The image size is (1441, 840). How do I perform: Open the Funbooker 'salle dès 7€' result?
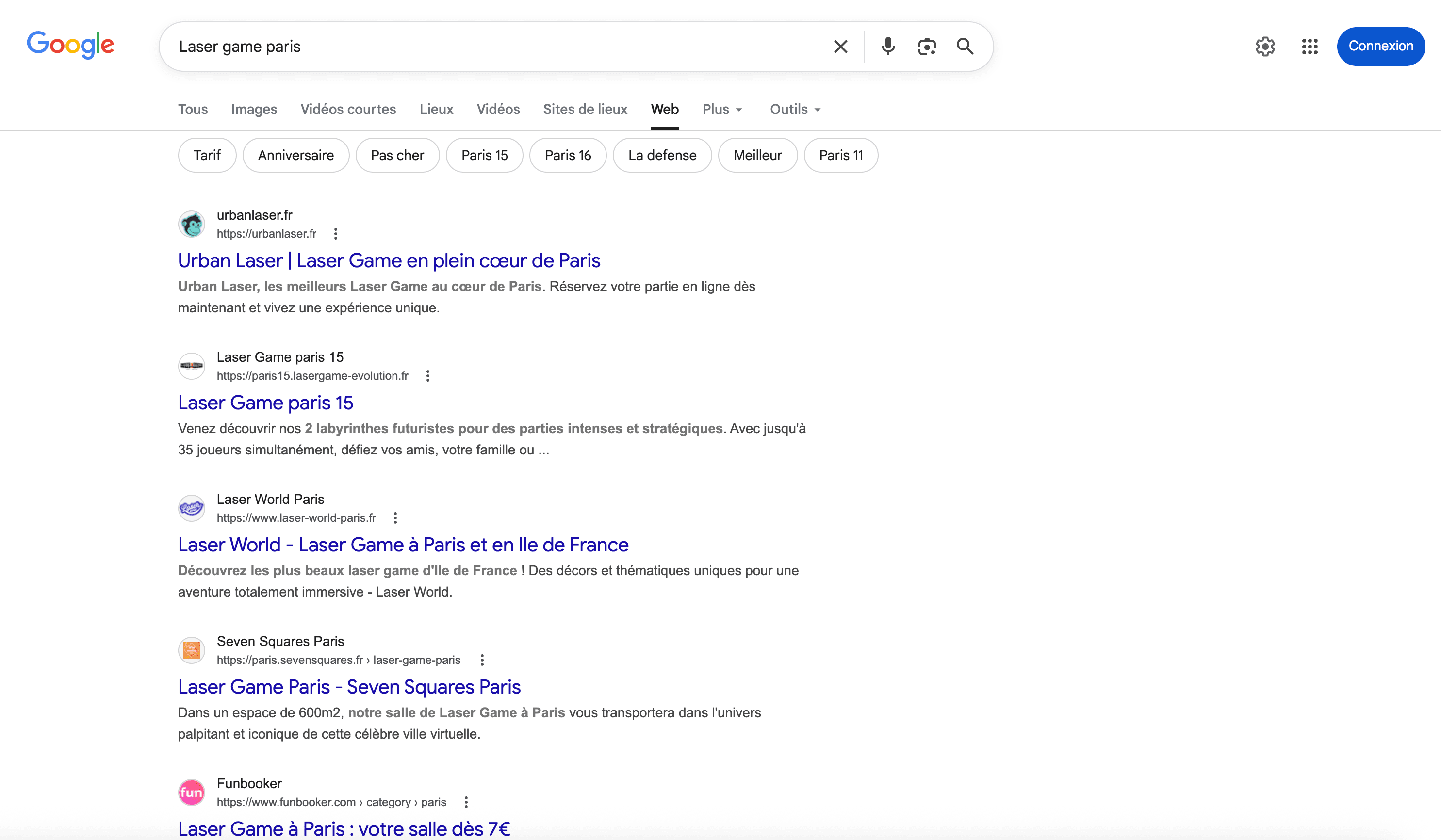click(x=344, y=829)
